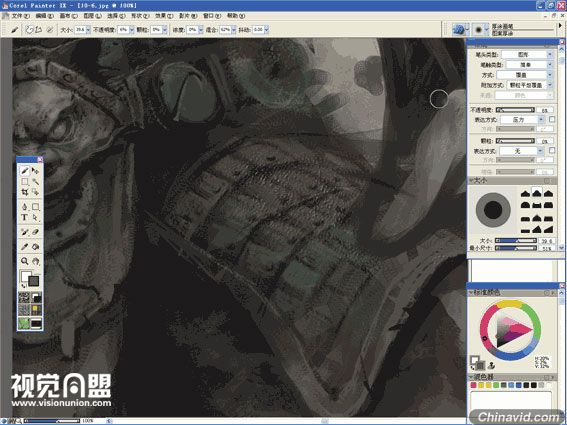Open the brush variant selector
The width and height of the screenshot is (567, 425).
coord(481,30)
